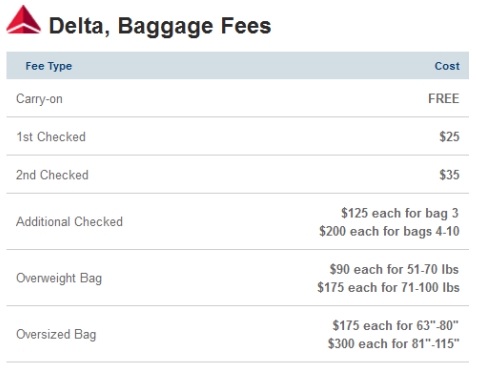Click the $25 first checked cost
The image size is (478, 372).
[449, 137]
